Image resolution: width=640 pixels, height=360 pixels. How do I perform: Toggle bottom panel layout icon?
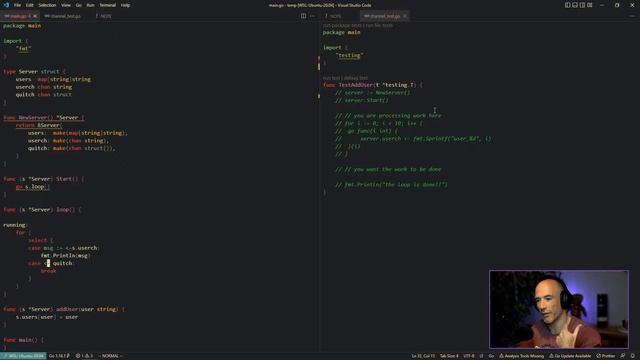[575, 5]
